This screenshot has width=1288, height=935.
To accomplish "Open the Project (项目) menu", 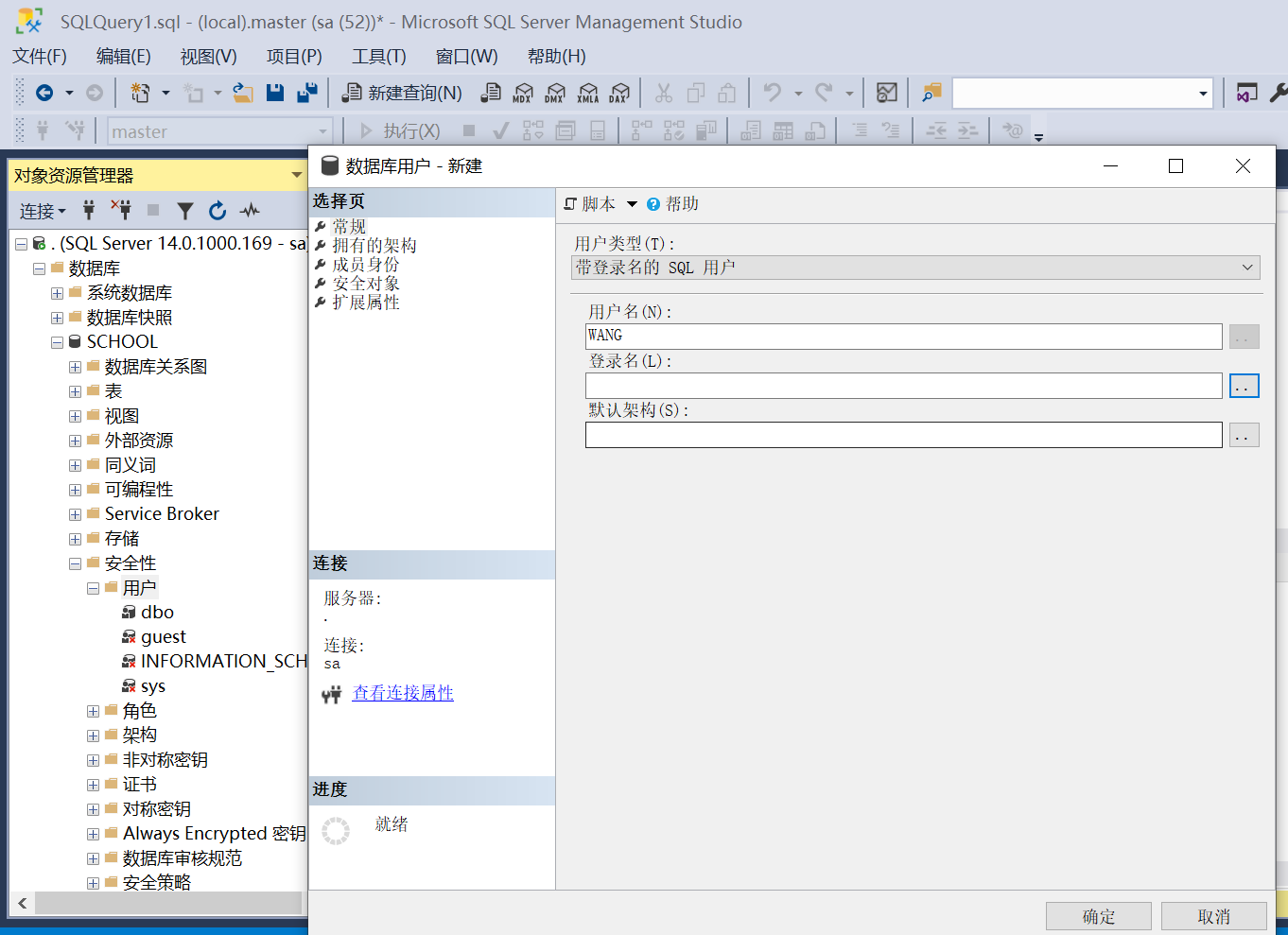I will [x=294, y=57].
